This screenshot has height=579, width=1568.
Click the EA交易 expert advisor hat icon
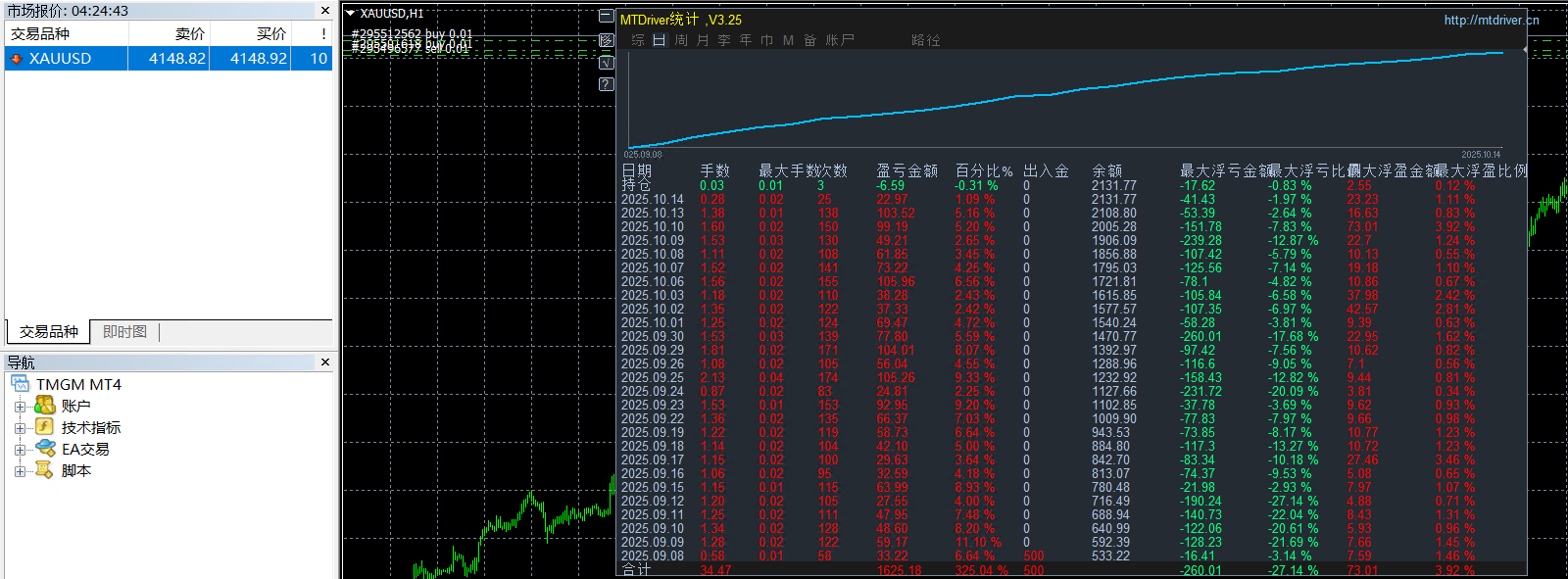45,449
